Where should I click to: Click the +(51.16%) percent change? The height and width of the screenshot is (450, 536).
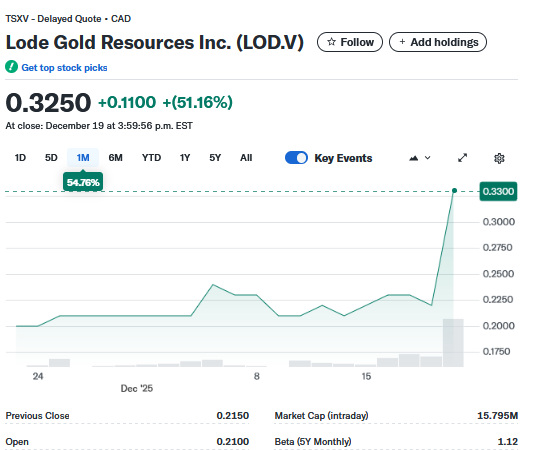[x=198, y=102]
